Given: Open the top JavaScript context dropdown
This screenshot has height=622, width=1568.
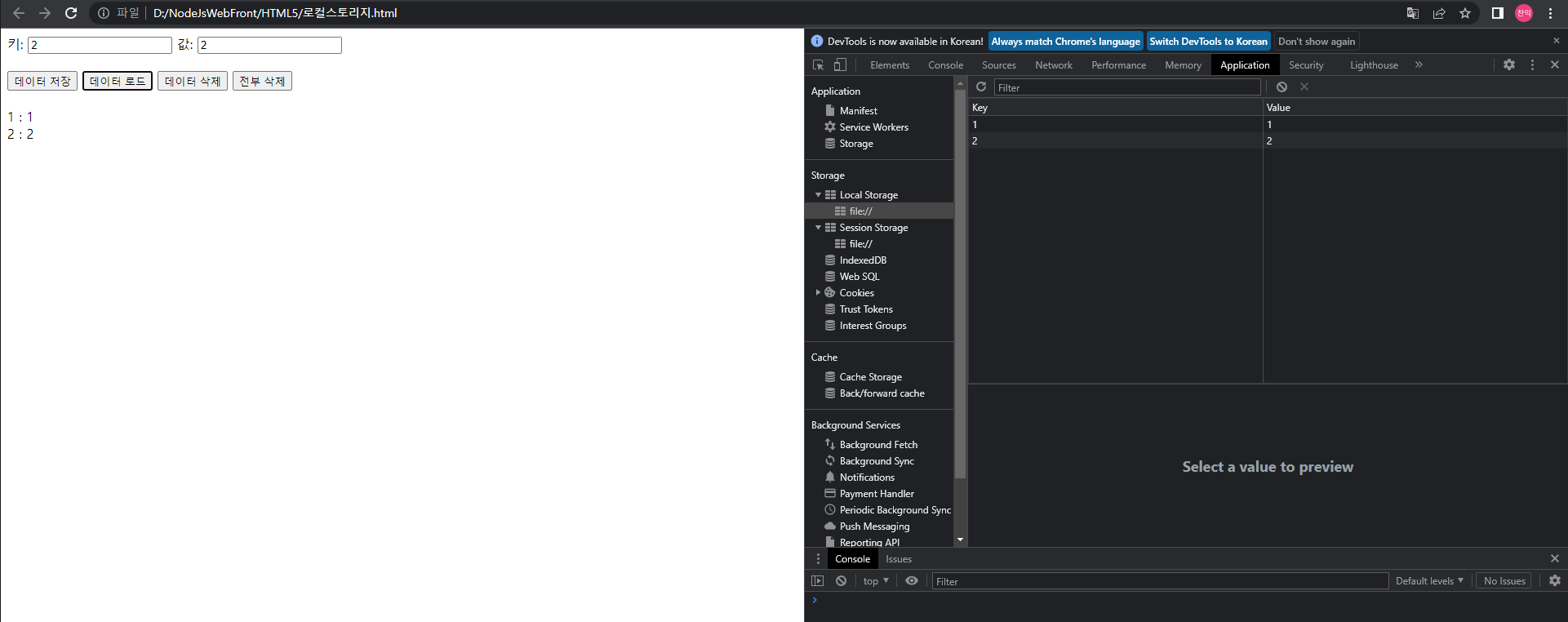Looking at the screenshot, I should (876, 581).
